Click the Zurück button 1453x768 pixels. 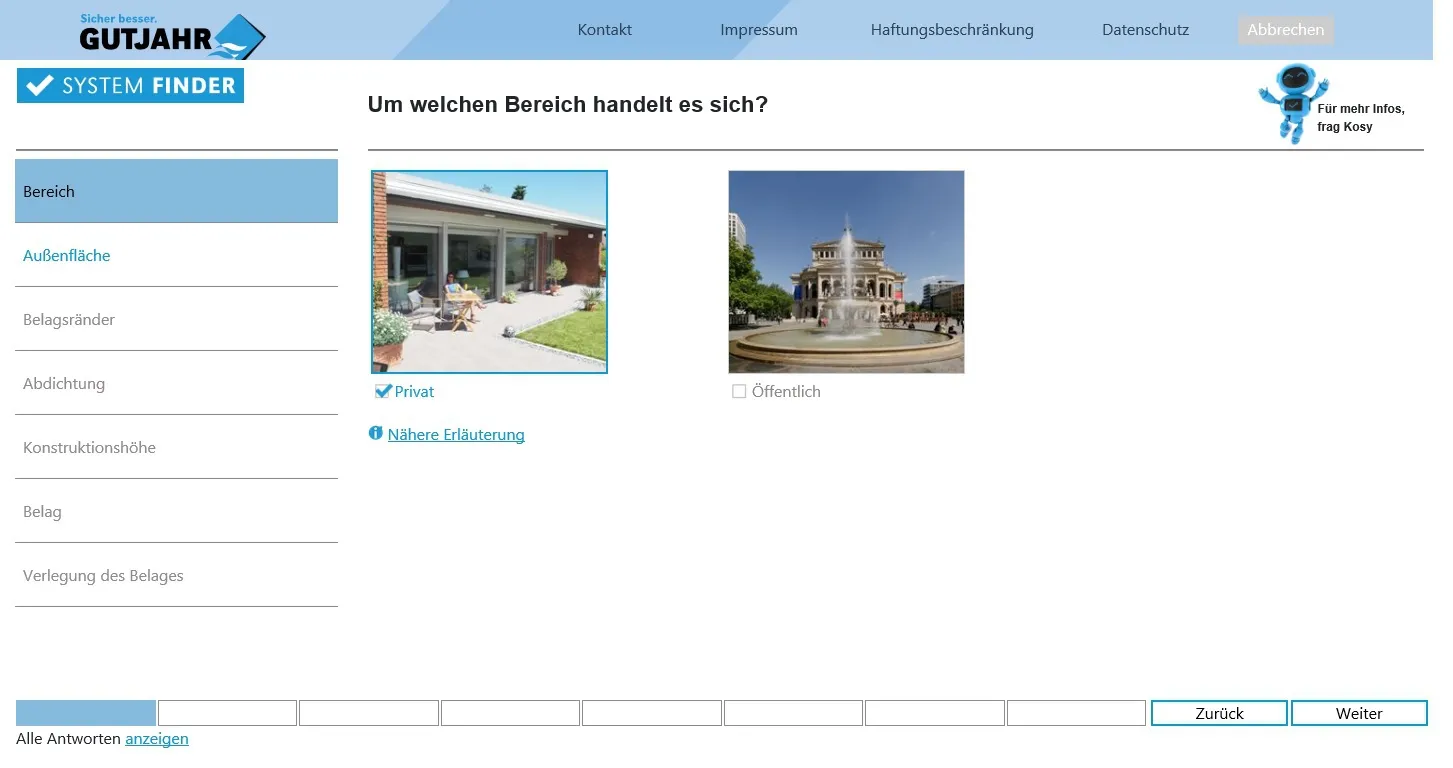(1219, 713)
